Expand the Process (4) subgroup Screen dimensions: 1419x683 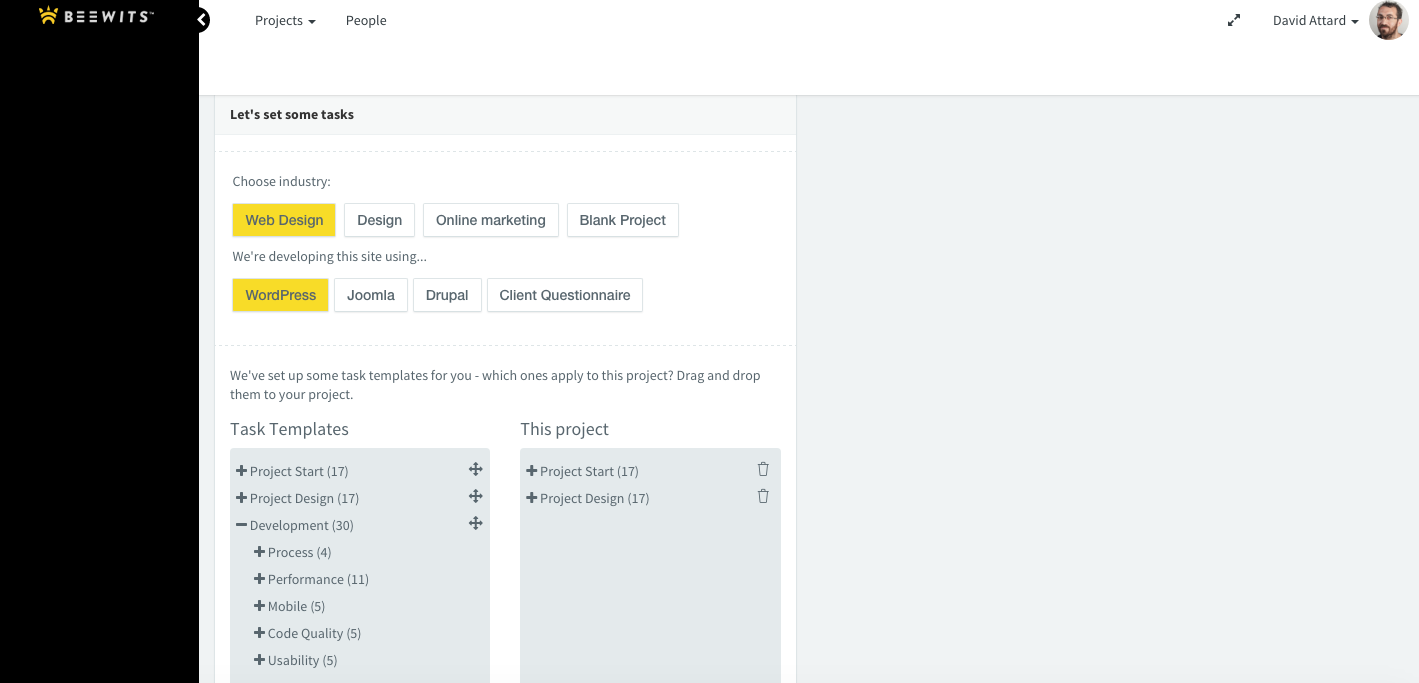click(x=259, y=552)
